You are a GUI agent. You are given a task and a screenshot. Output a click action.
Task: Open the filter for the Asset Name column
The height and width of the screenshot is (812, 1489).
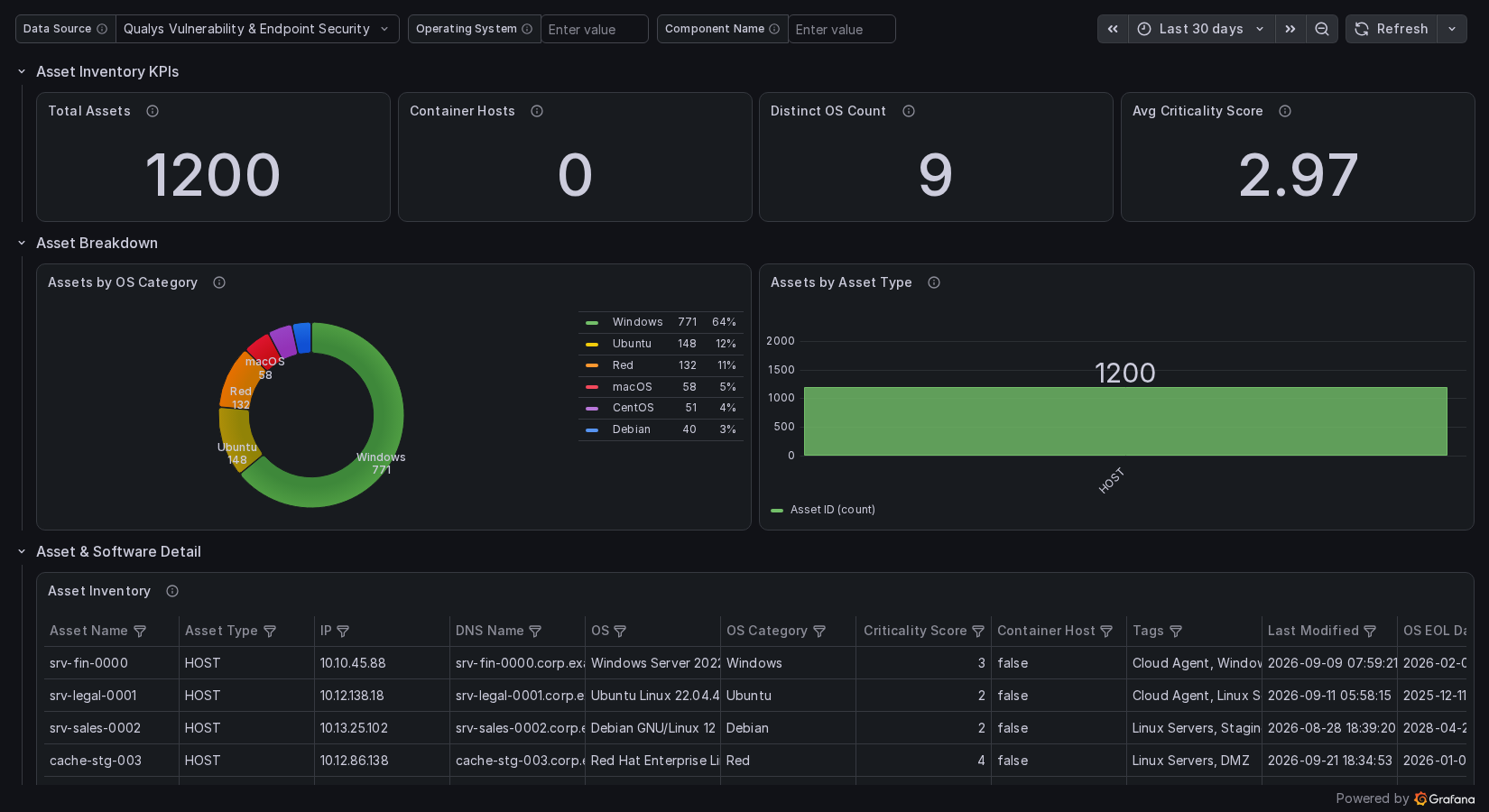click(x=140, y=632)
